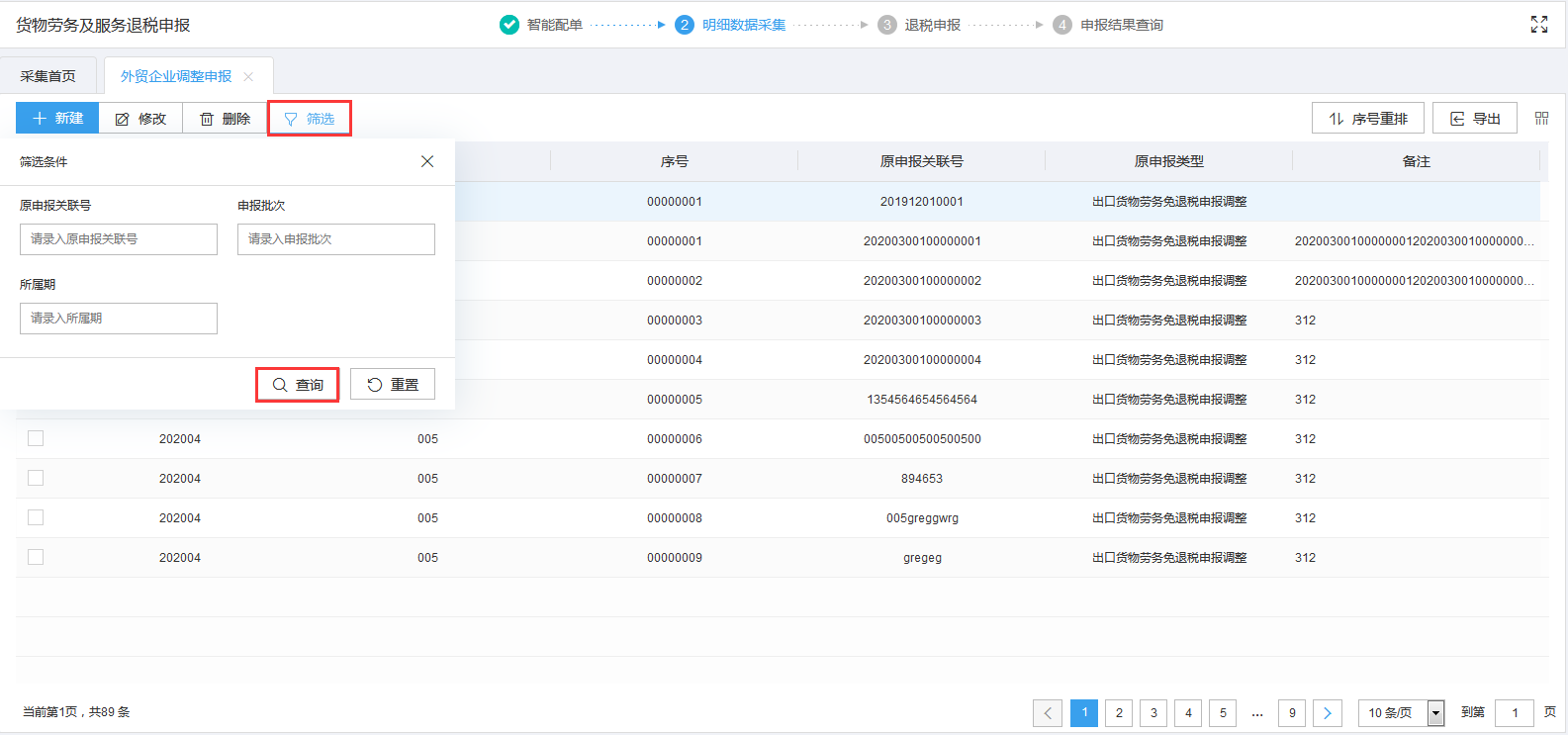The width and height of the screenshot is (1568, 735).
Task: Click 序号重排 to reorder sequence numbers
Action: (x=1367, y=119)
